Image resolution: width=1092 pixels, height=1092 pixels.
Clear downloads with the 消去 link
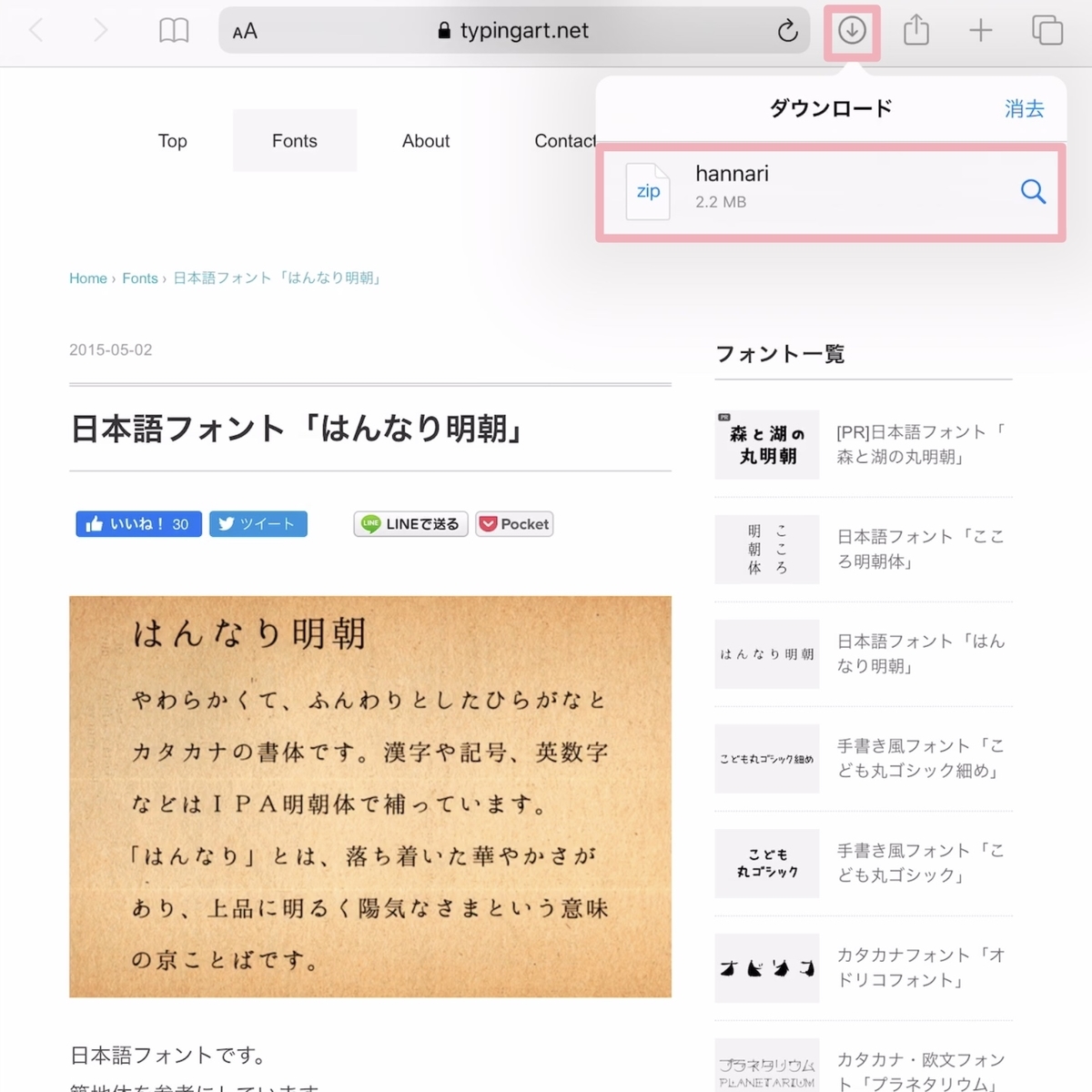click(x=1023, y=108)
